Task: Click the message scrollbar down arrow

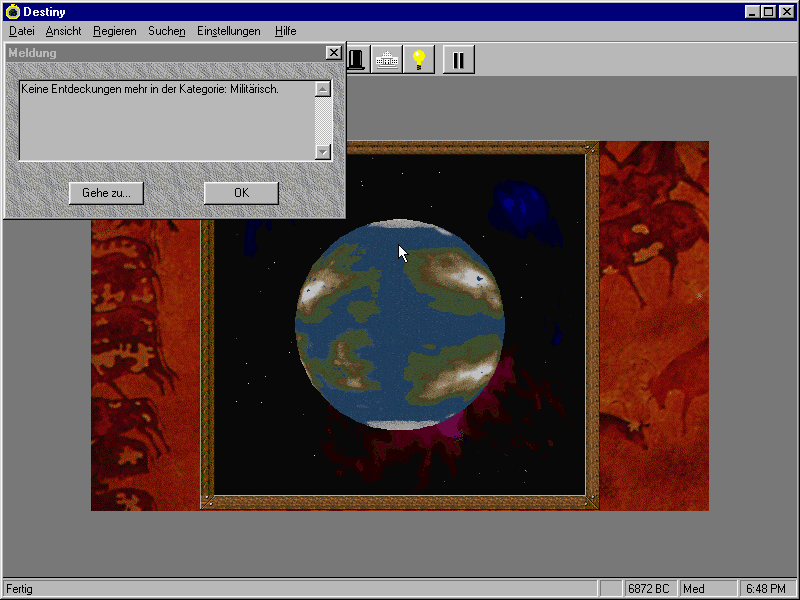Action: 322,152
